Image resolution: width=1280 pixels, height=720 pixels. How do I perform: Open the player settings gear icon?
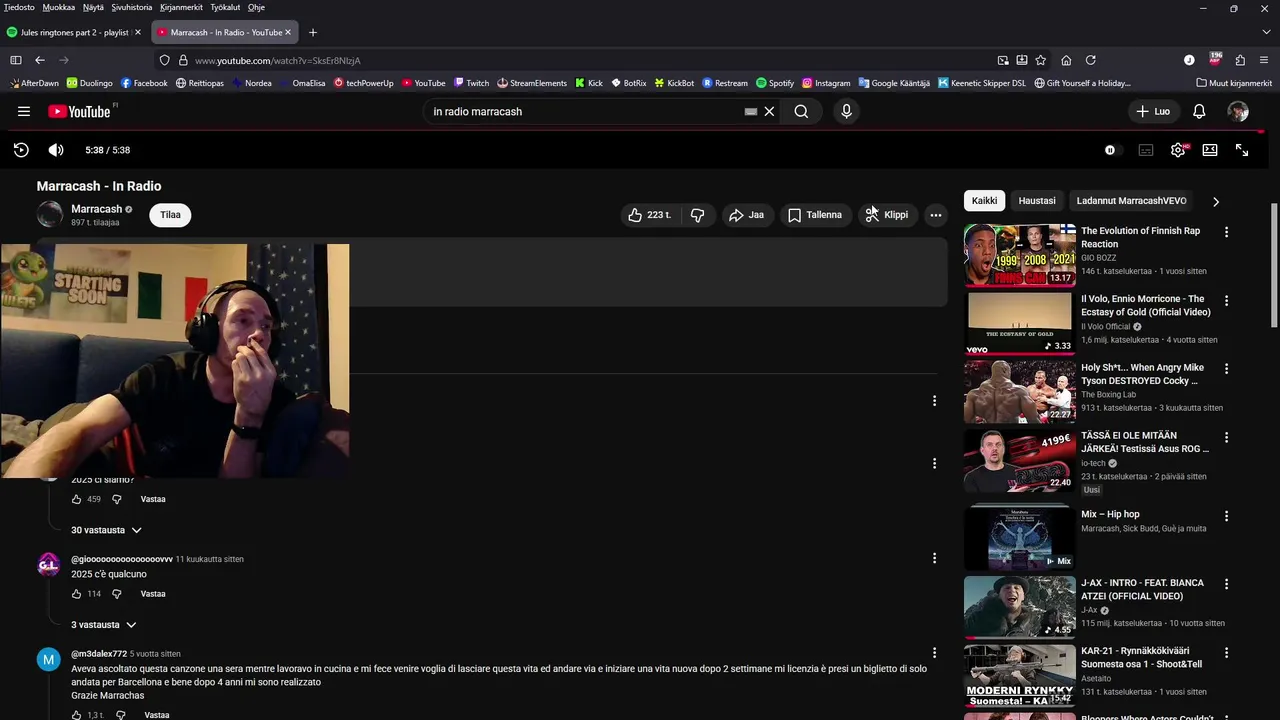(x=1178, y=150)
